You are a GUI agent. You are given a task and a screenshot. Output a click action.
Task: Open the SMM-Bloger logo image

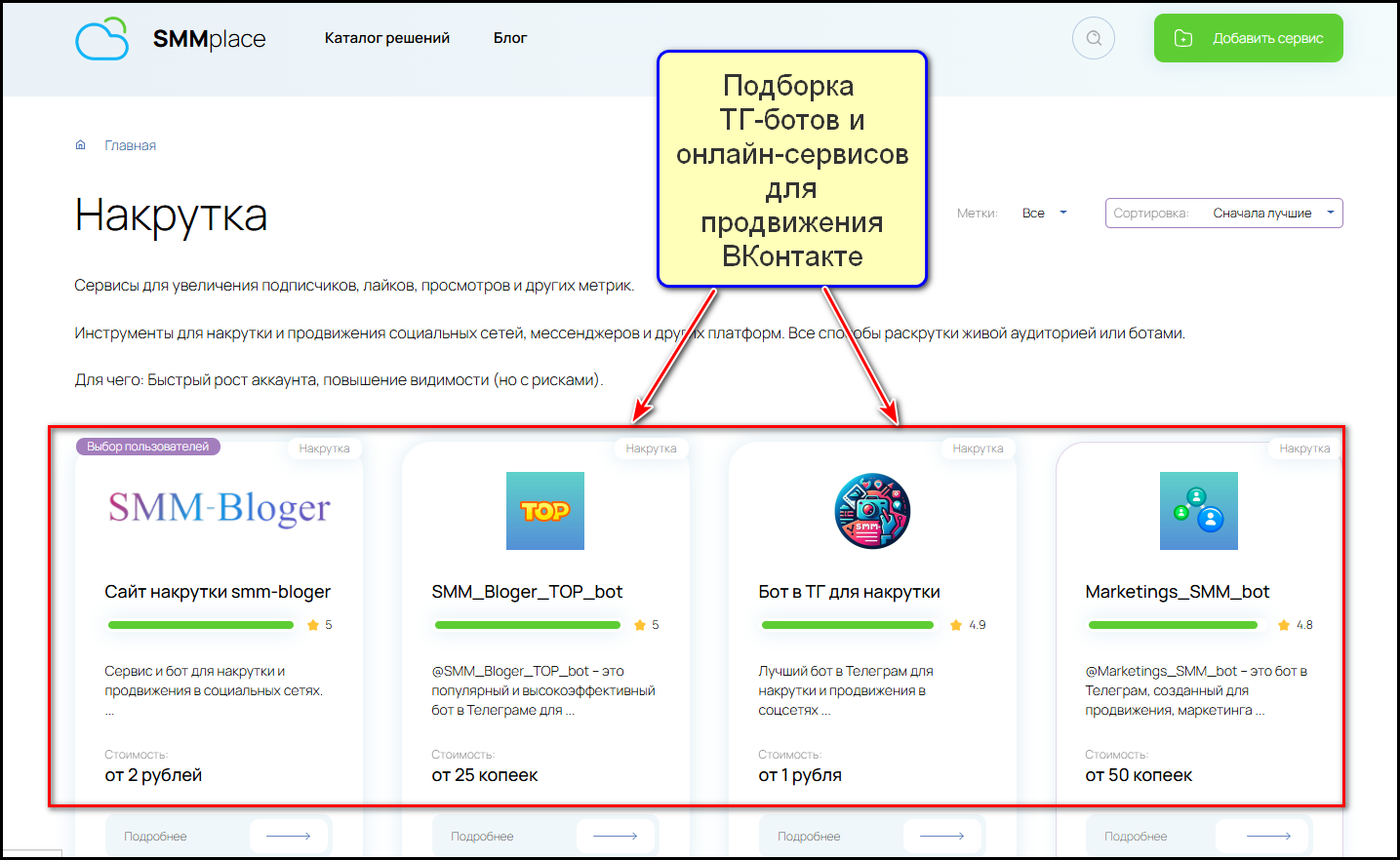coord(219,509)
